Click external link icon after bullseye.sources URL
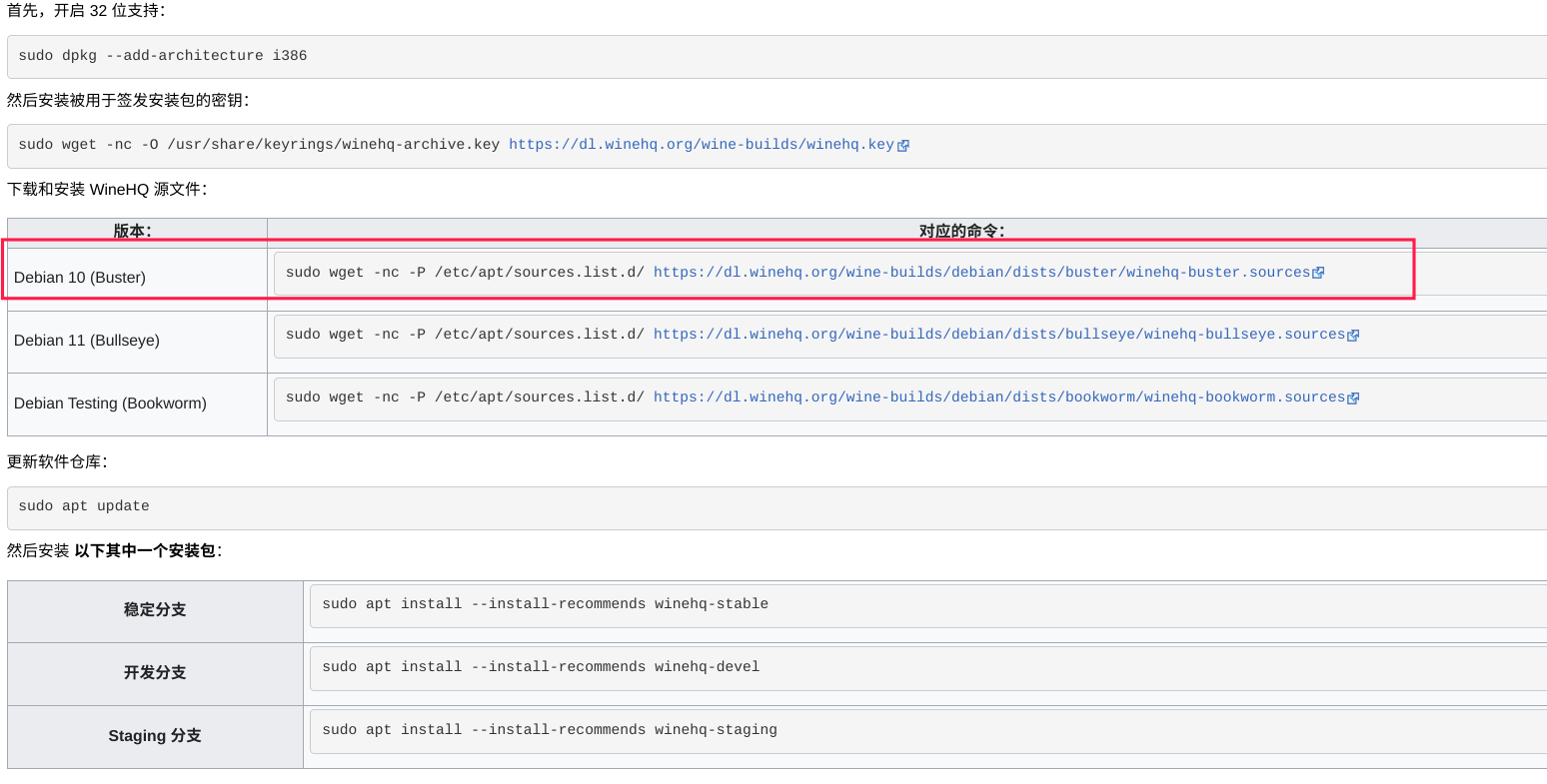Image resolution: width=1547 pixels, height=784 pixels. tap(1353, 336)
